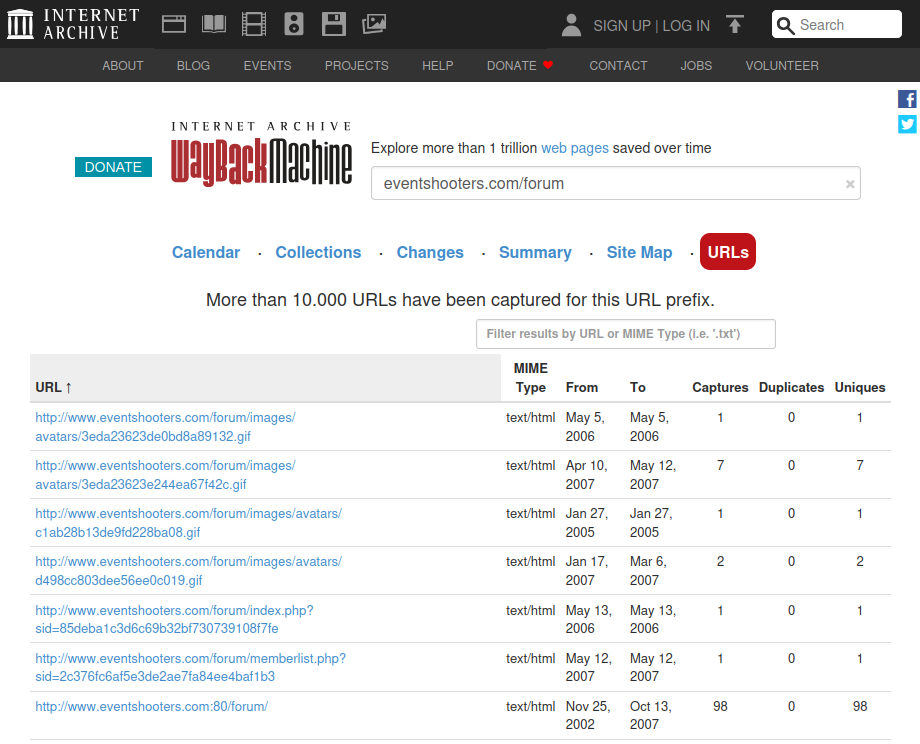
Task: Focus the filter results by URL field
Action: click(x=625, y=334)
